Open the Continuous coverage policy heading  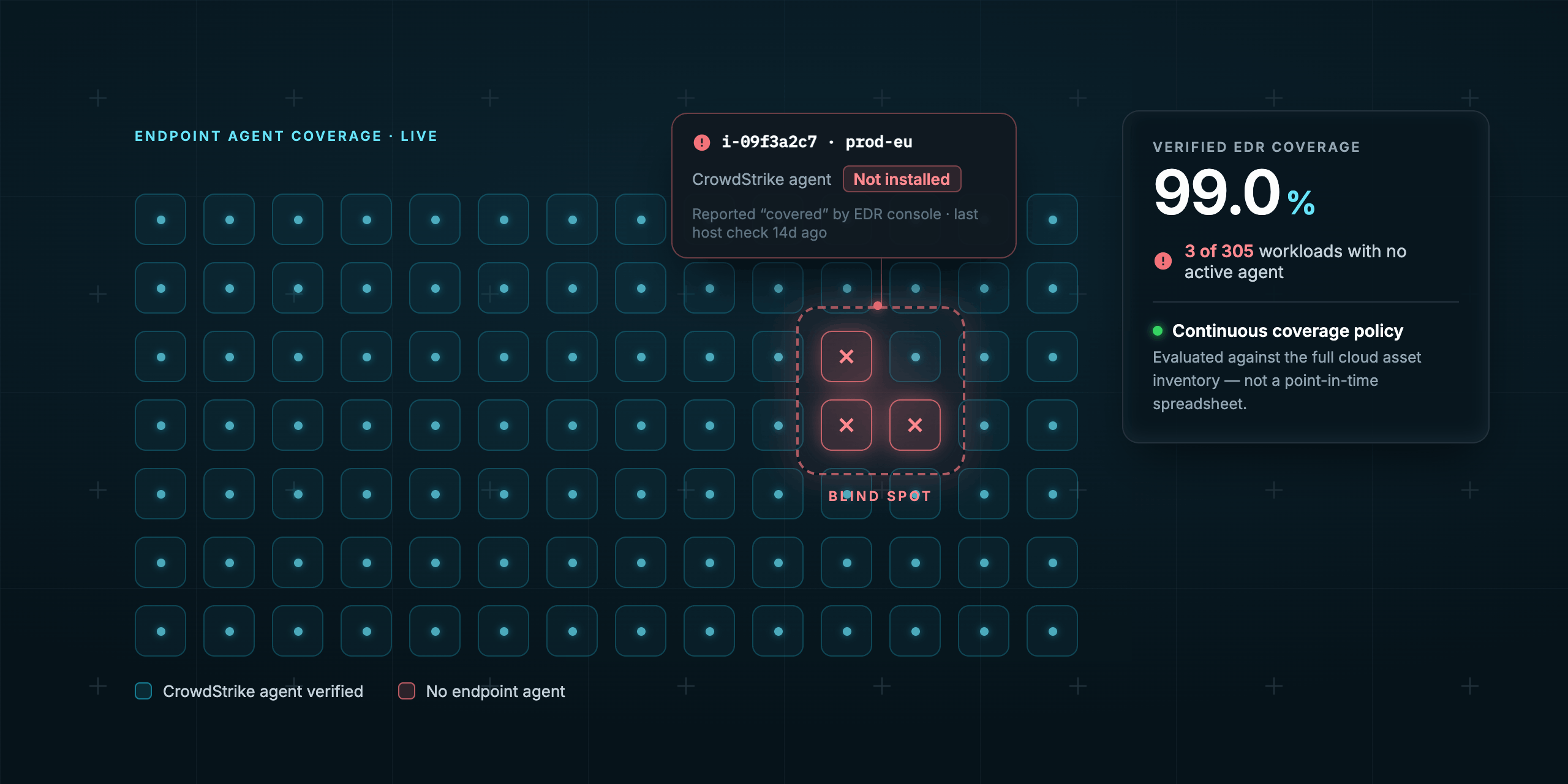tap(1287, 331)
